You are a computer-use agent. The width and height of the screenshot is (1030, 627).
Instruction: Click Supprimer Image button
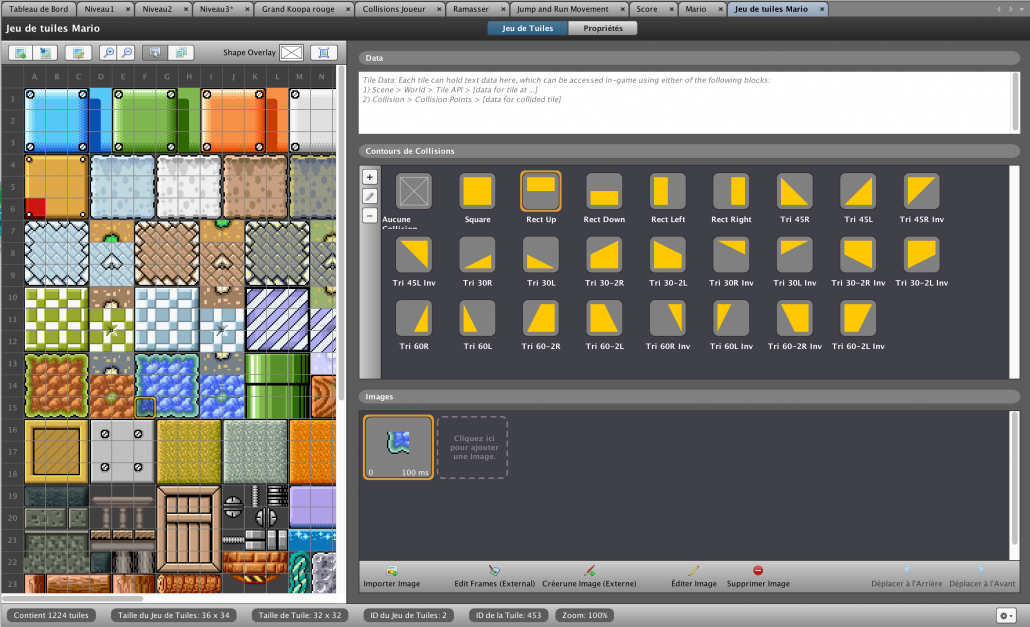click(758, 577)
